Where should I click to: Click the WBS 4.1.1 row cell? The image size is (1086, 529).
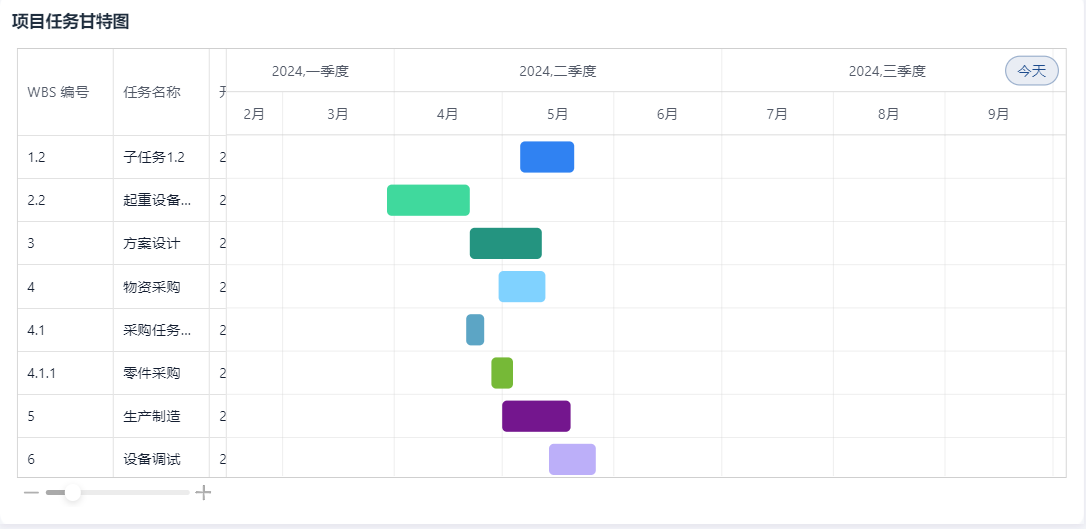tap(42, 373)
